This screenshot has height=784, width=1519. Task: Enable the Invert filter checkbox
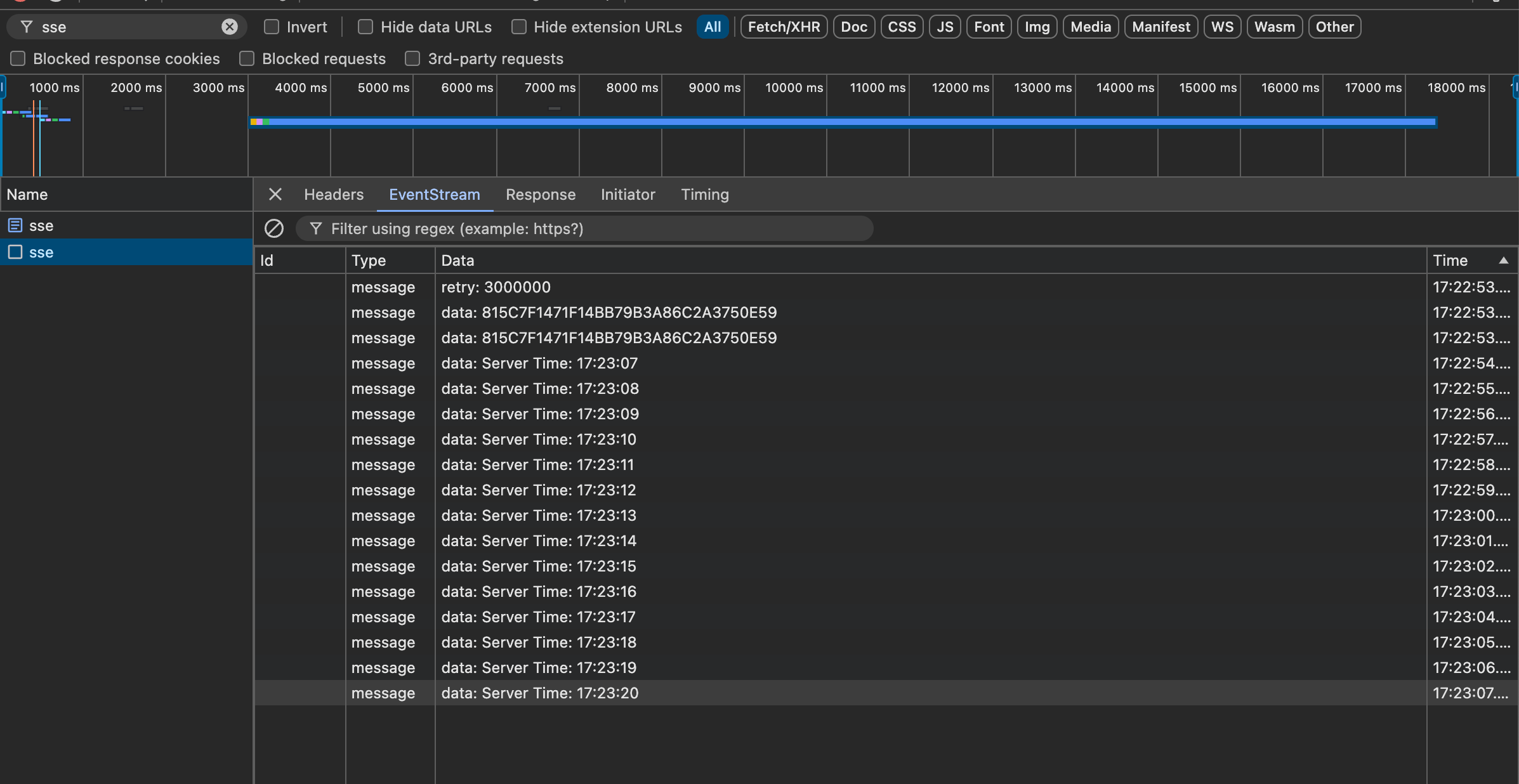coord(272,27)
